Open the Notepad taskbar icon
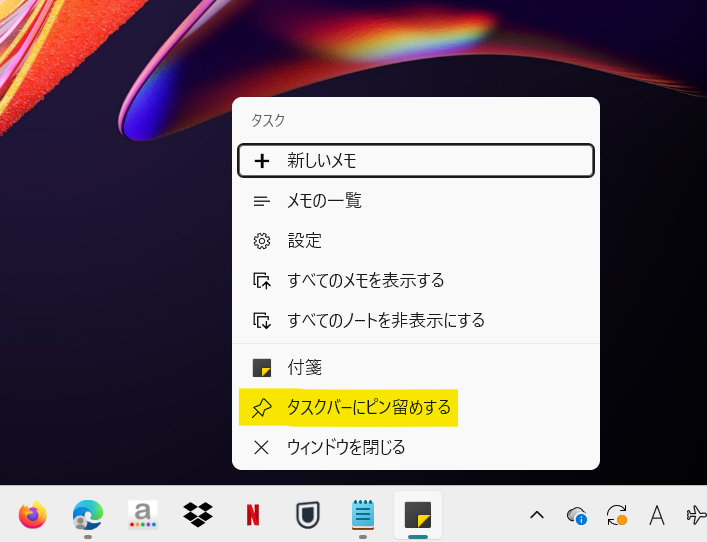 coord(363,514)
